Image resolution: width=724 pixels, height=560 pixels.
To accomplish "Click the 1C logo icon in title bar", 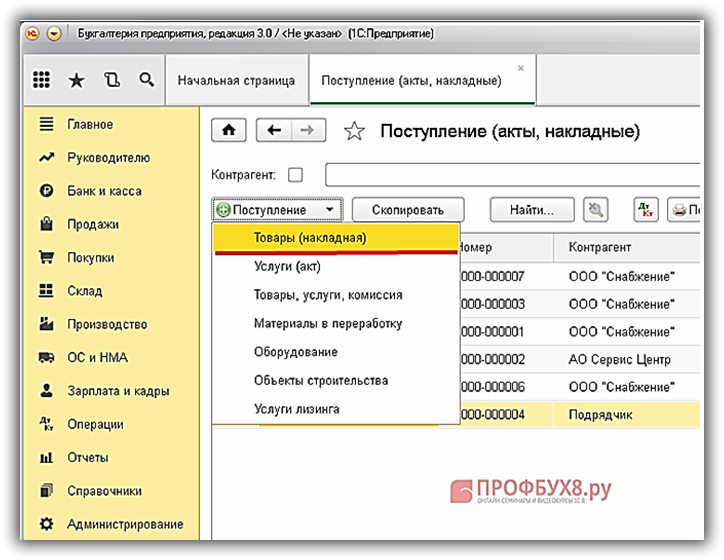I will tap(32, 34).
